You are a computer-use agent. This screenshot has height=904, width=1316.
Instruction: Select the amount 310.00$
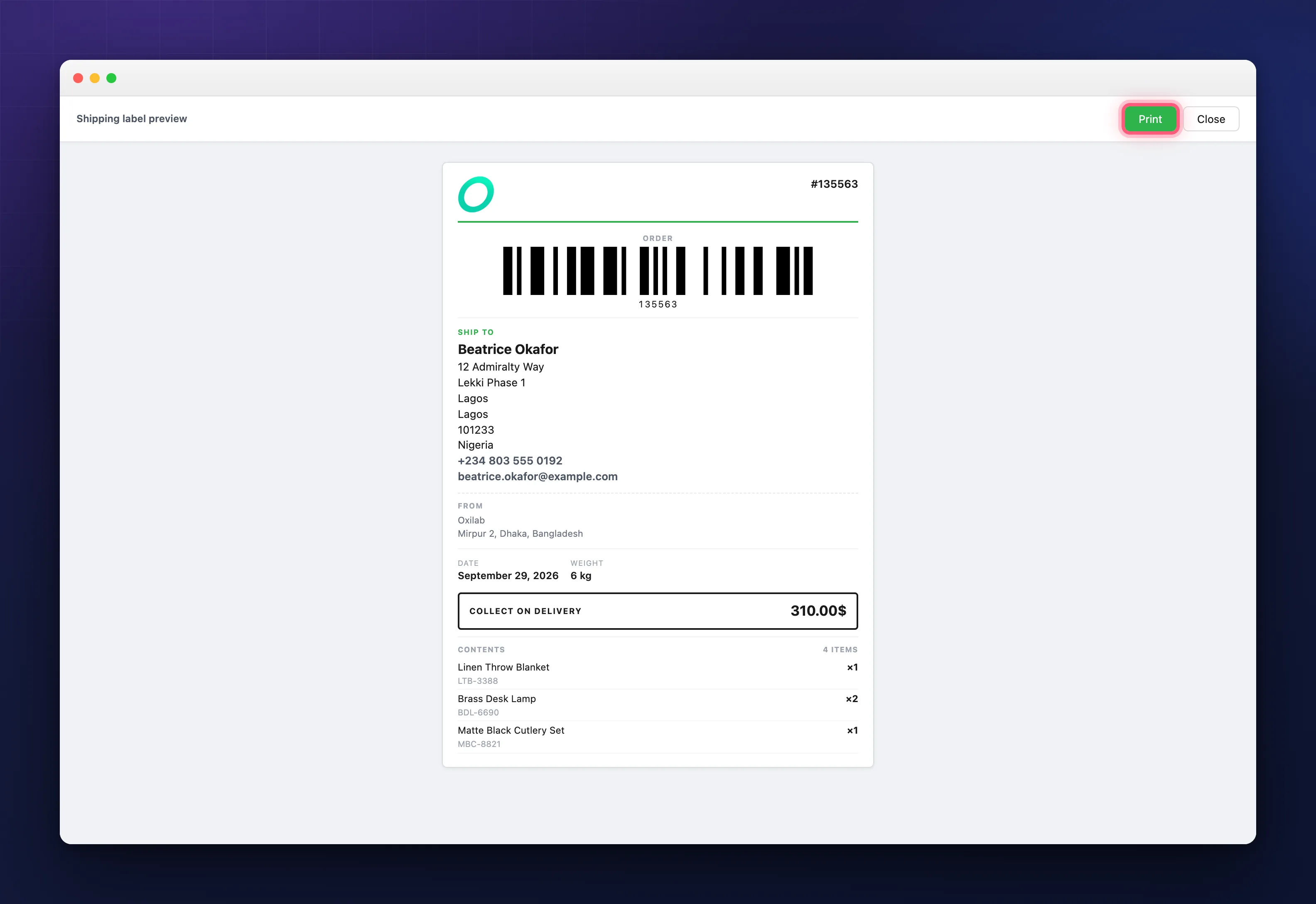point(818,611)
